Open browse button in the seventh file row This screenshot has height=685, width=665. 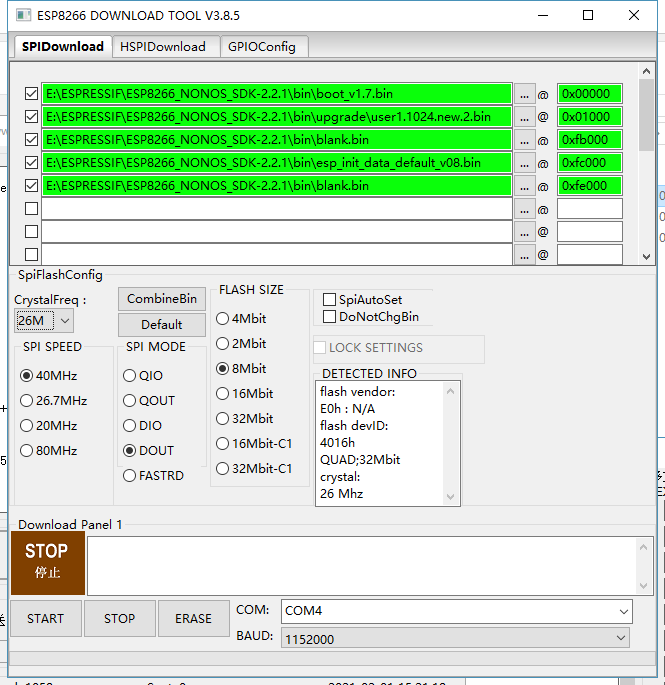point(524,232)
